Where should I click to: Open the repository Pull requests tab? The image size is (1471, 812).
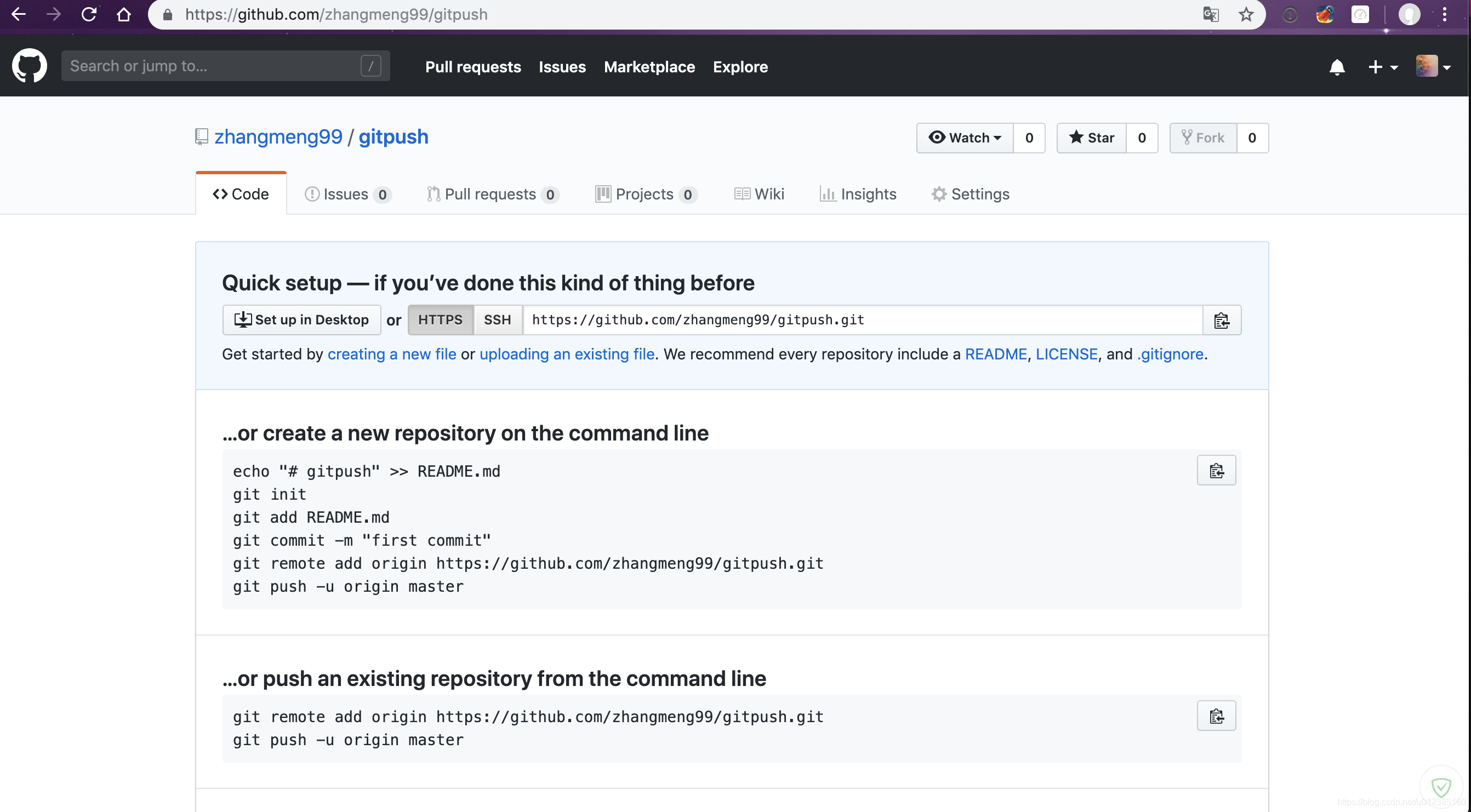tap(492, 194)
